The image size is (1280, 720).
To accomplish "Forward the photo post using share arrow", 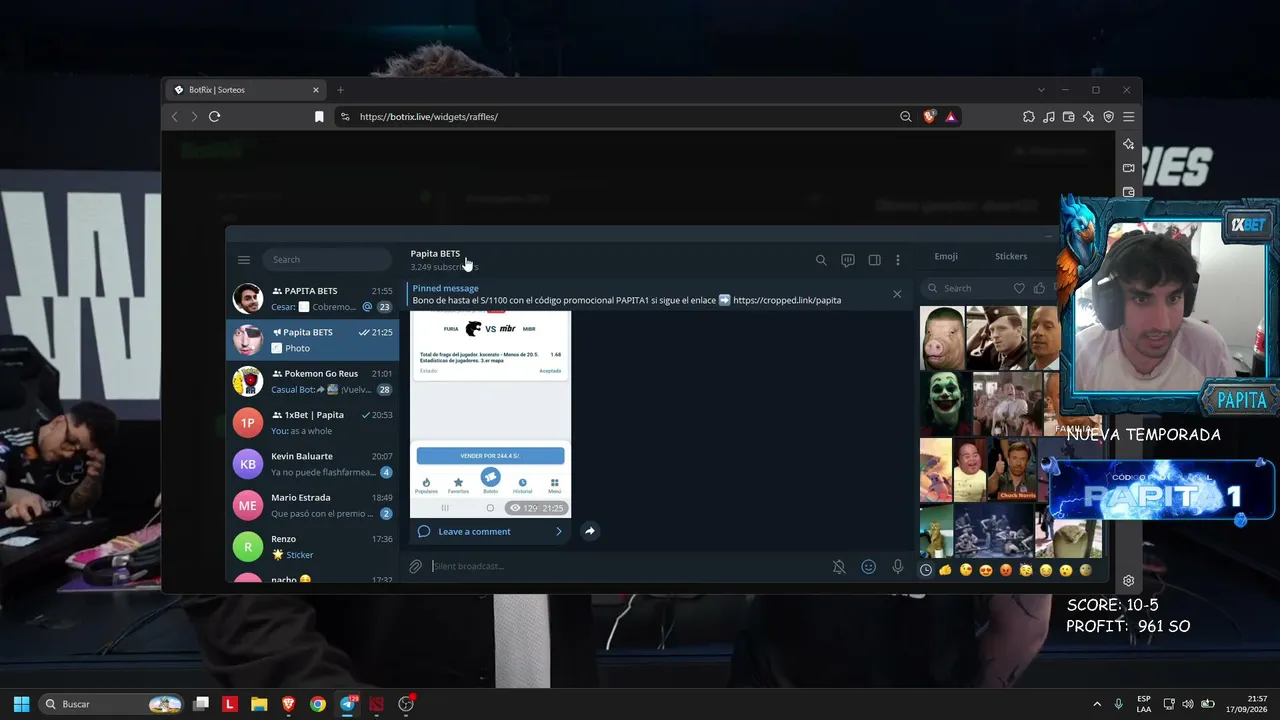I will click(590, 531).
